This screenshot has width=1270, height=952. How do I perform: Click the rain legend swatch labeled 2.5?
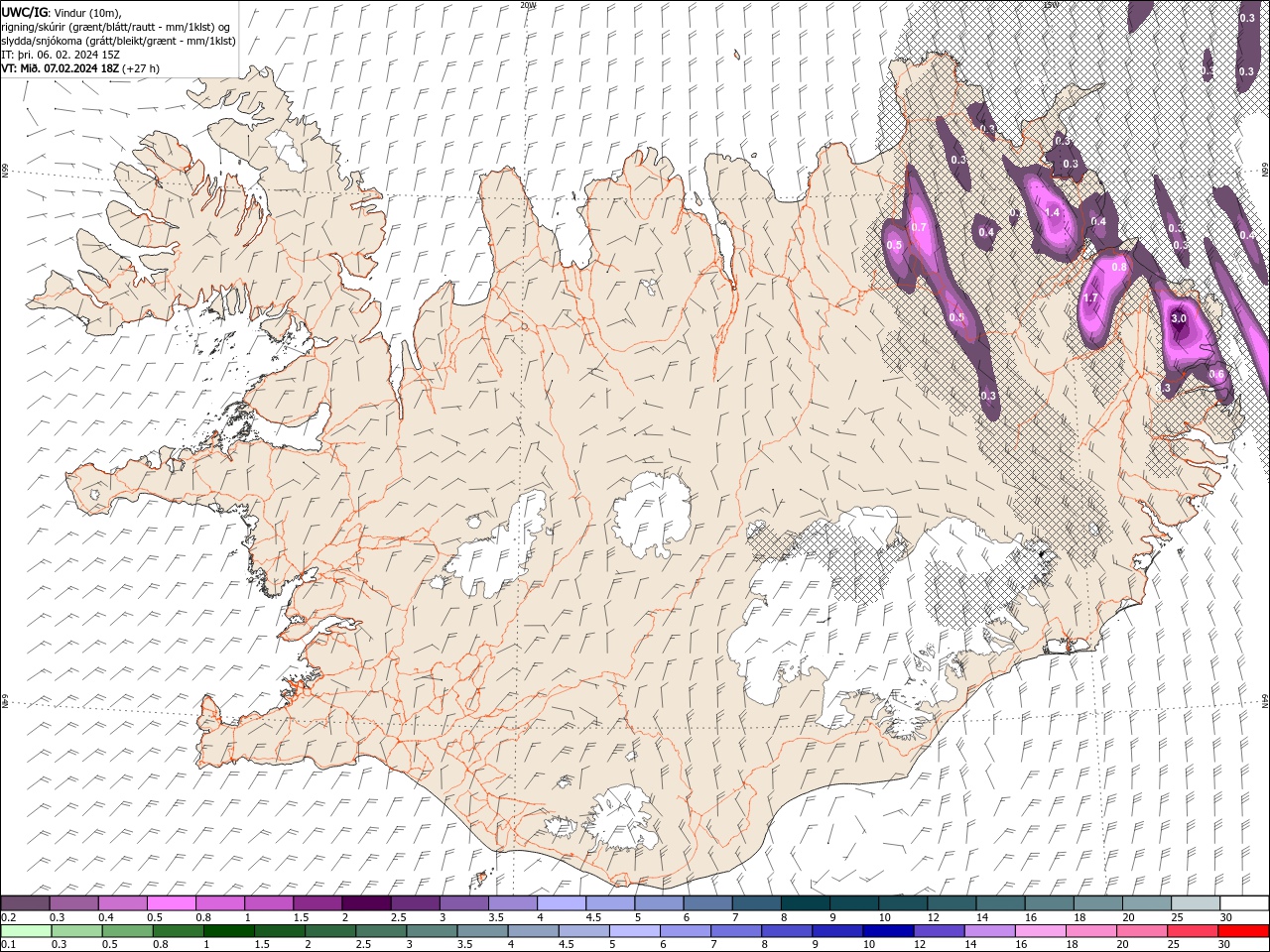click(381, 931)
